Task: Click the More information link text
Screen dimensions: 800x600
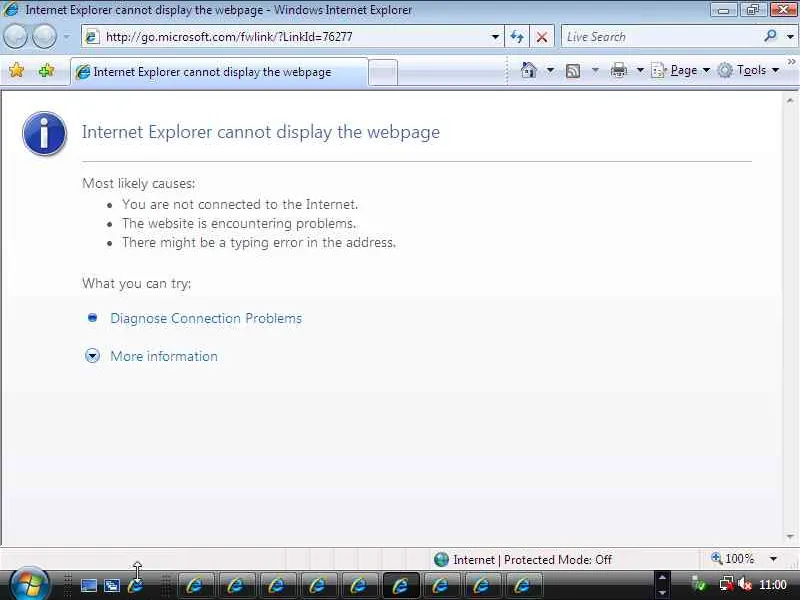Action: pyautogui.click(x=164, y=356)
